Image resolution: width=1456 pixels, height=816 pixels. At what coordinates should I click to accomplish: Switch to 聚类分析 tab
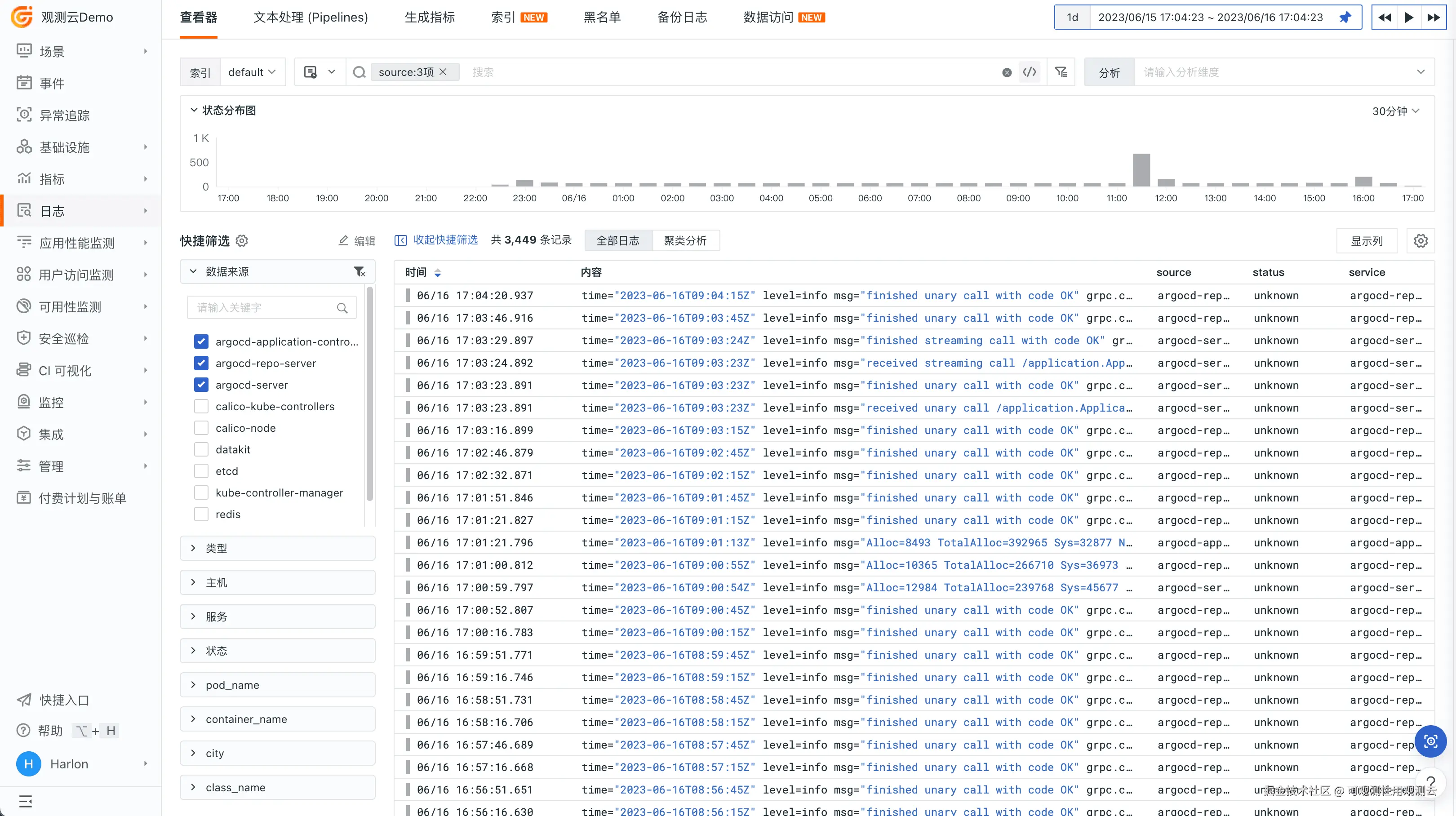pyautogui.click(x=685, y=241)
